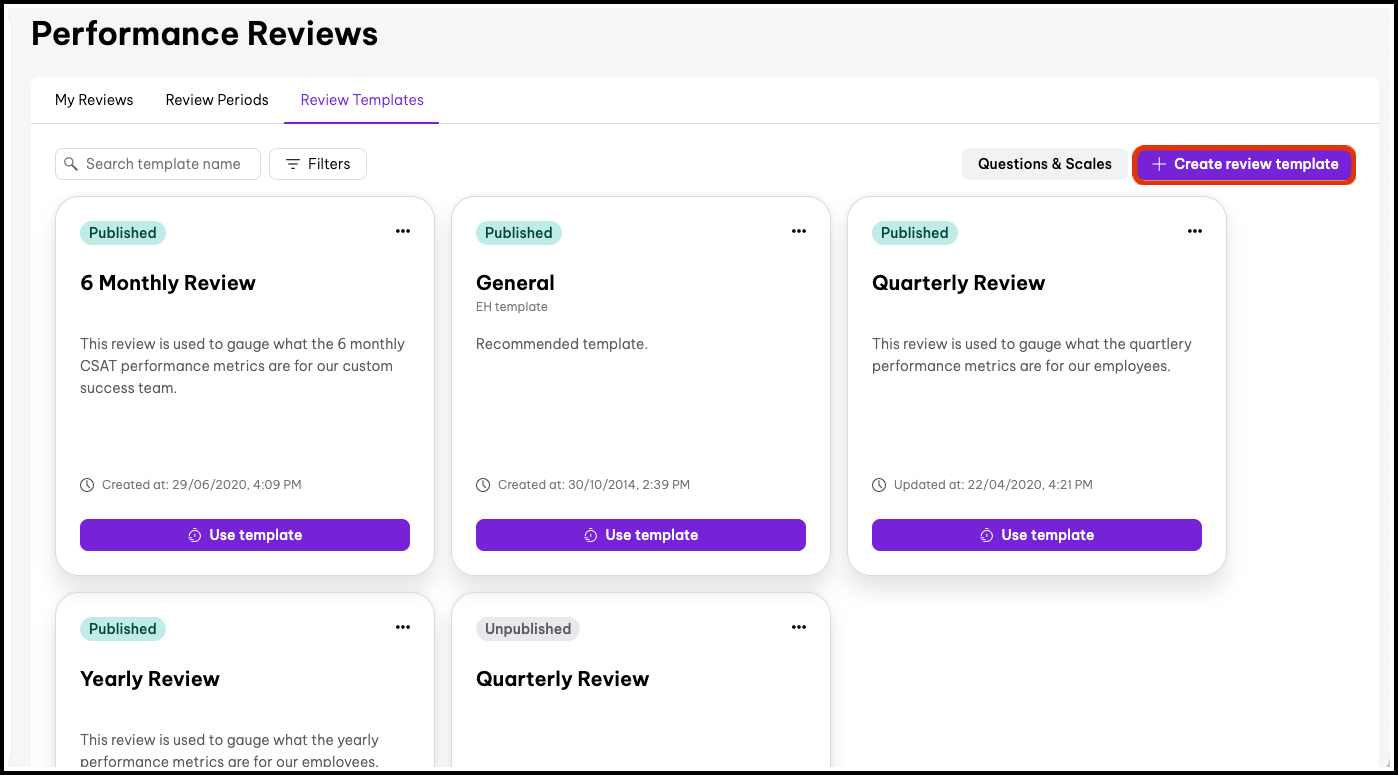The image size is (1398, 775).
Task: Click the 6 Monthly Review title
Action: coord(168,283)
